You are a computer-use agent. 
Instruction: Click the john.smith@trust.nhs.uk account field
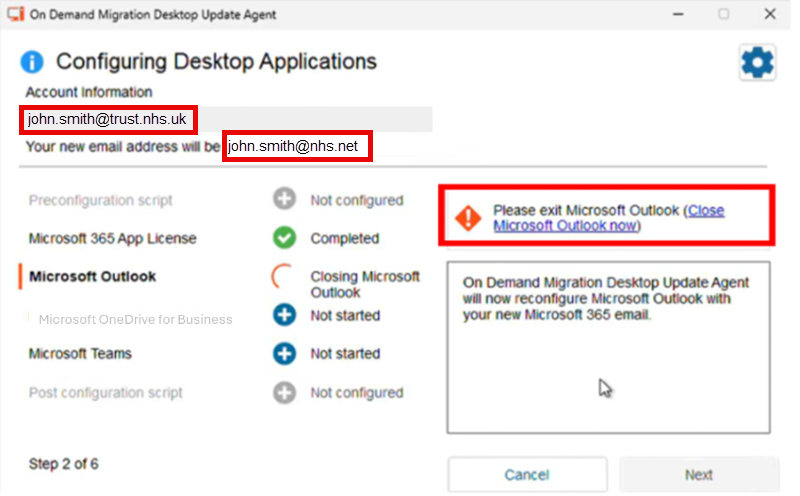pyautogui.click(x=108, y=119)
